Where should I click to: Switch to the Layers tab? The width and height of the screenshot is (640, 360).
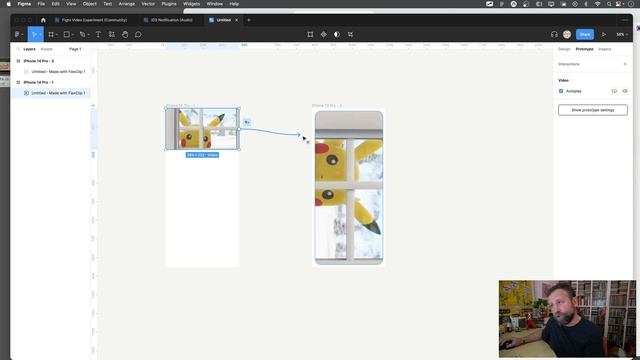click(x=29, y=49)
